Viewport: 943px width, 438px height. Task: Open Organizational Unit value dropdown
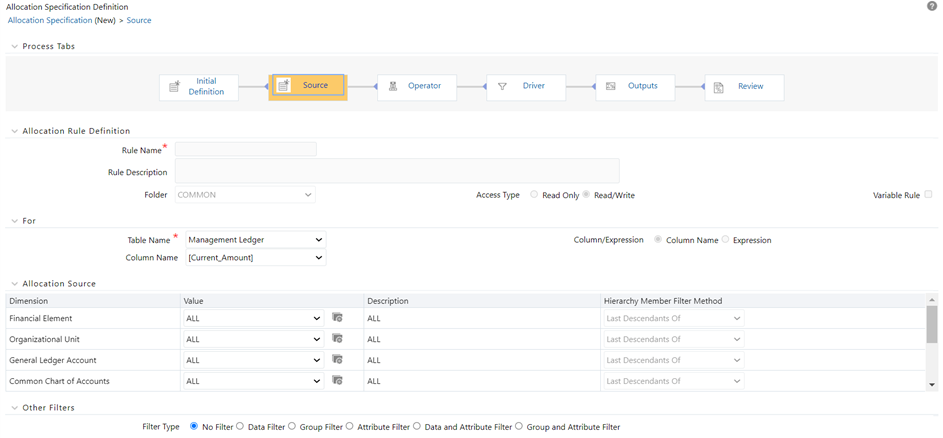[253, 339]
